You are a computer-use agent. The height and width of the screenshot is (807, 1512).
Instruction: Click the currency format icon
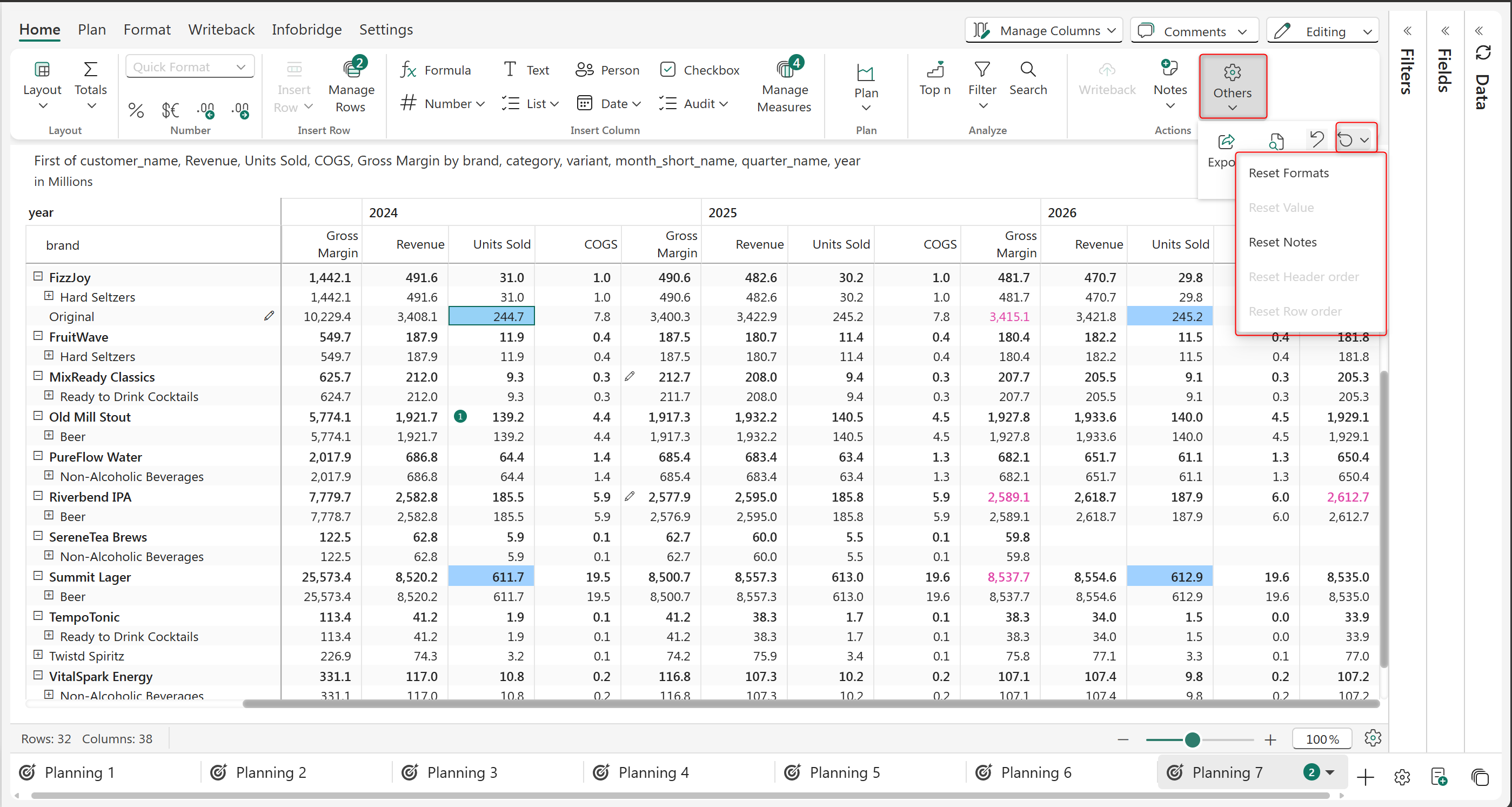(x=170, y=110)
